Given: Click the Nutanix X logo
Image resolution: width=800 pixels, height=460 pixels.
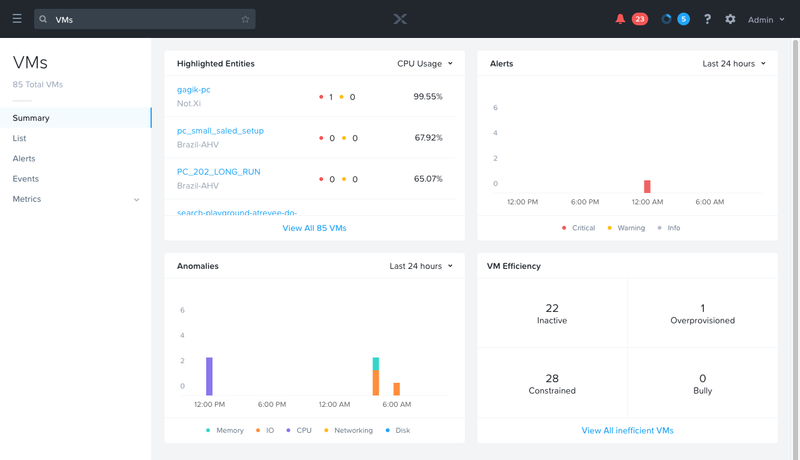Looking at the screenshot, I should tap(400, 19).
